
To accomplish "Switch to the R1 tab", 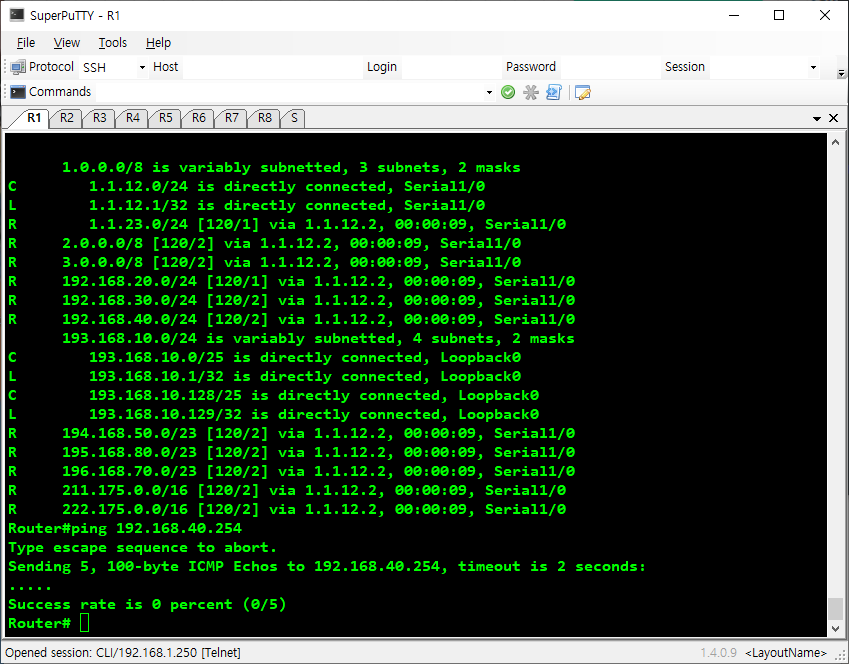I will 34,118.
